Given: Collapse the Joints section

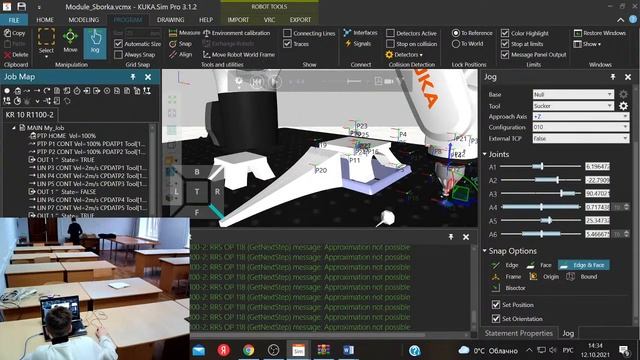Looking at the screenshot, I should pyautogui.click(x=485, y=154).
